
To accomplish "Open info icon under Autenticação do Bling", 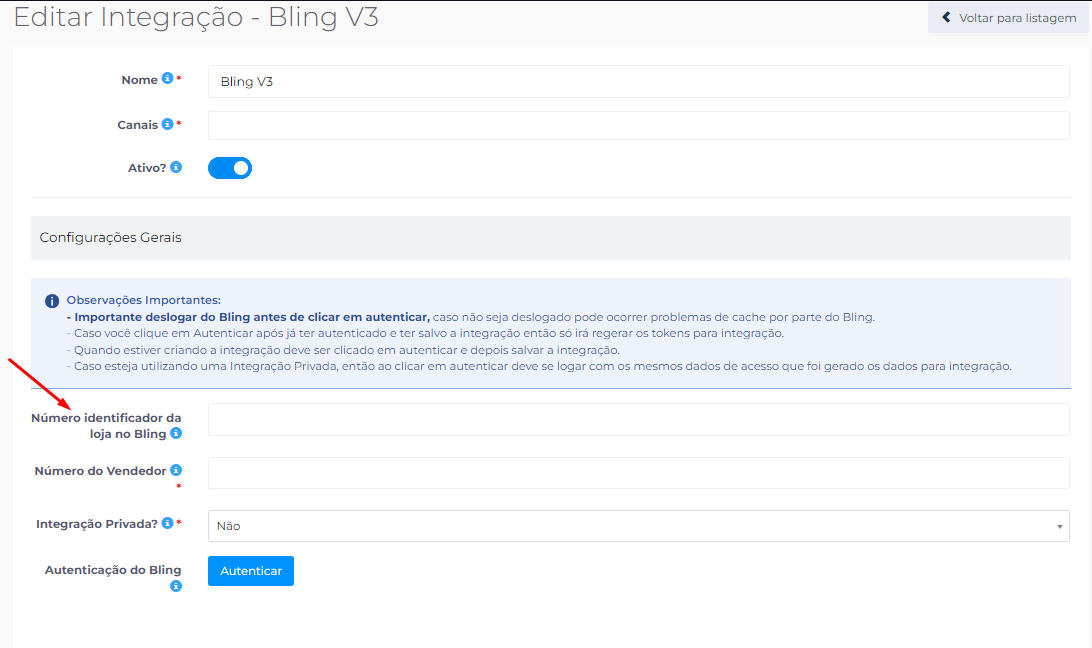I will 176,586.
